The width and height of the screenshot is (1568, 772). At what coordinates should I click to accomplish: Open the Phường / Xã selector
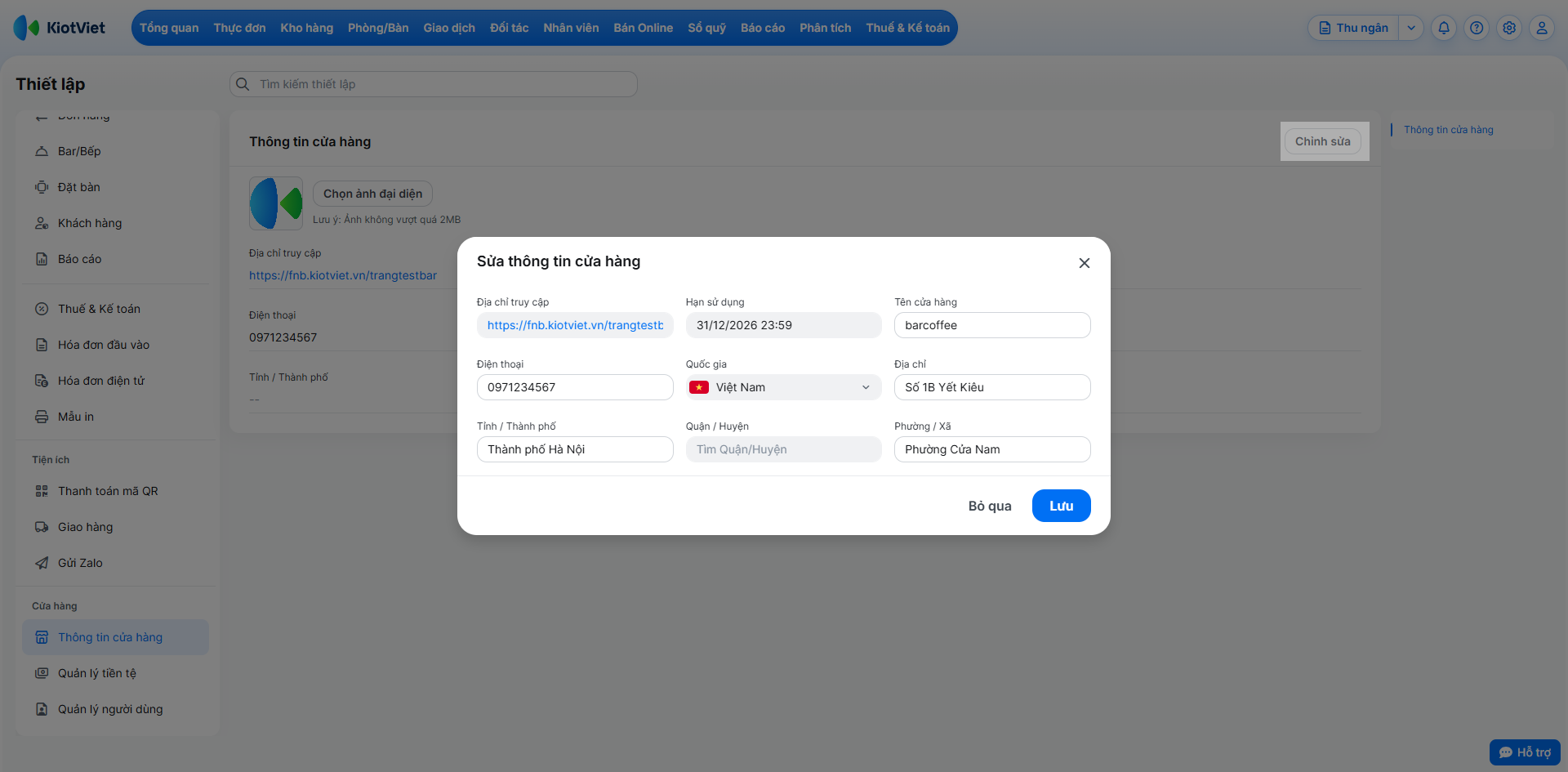pos(992,449)
